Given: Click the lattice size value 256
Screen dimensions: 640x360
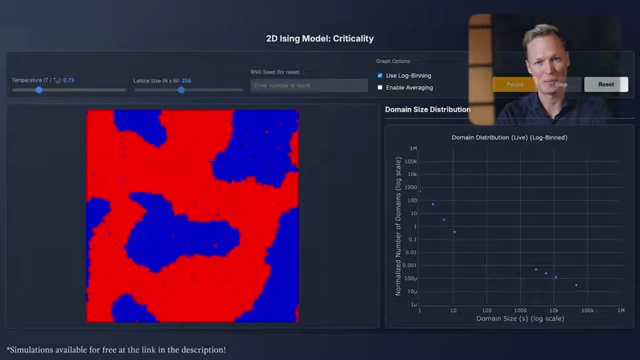Looking at the screenshot, I should (x=187, y=81).
